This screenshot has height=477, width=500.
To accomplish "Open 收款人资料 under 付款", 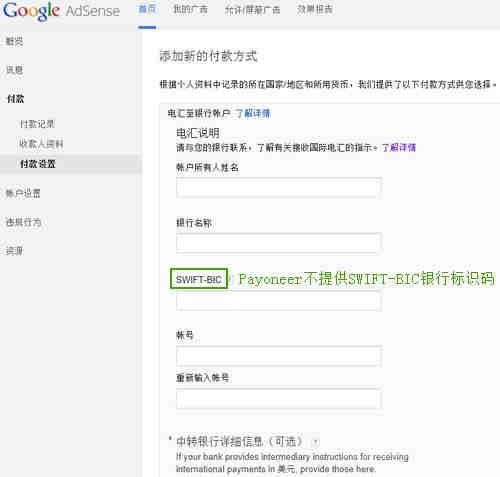I will coord(41,144).
